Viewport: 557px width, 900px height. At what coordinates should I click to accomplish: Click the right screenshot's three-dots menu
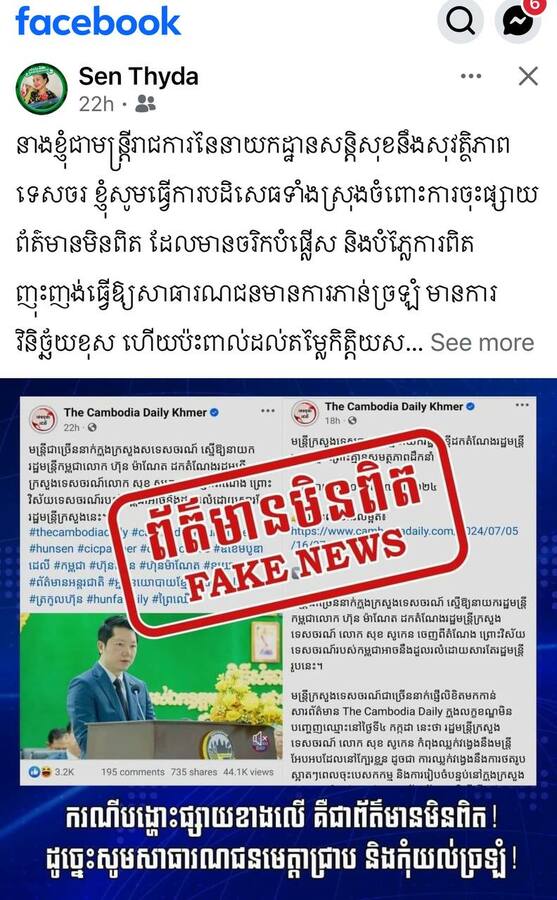[522, 405]
